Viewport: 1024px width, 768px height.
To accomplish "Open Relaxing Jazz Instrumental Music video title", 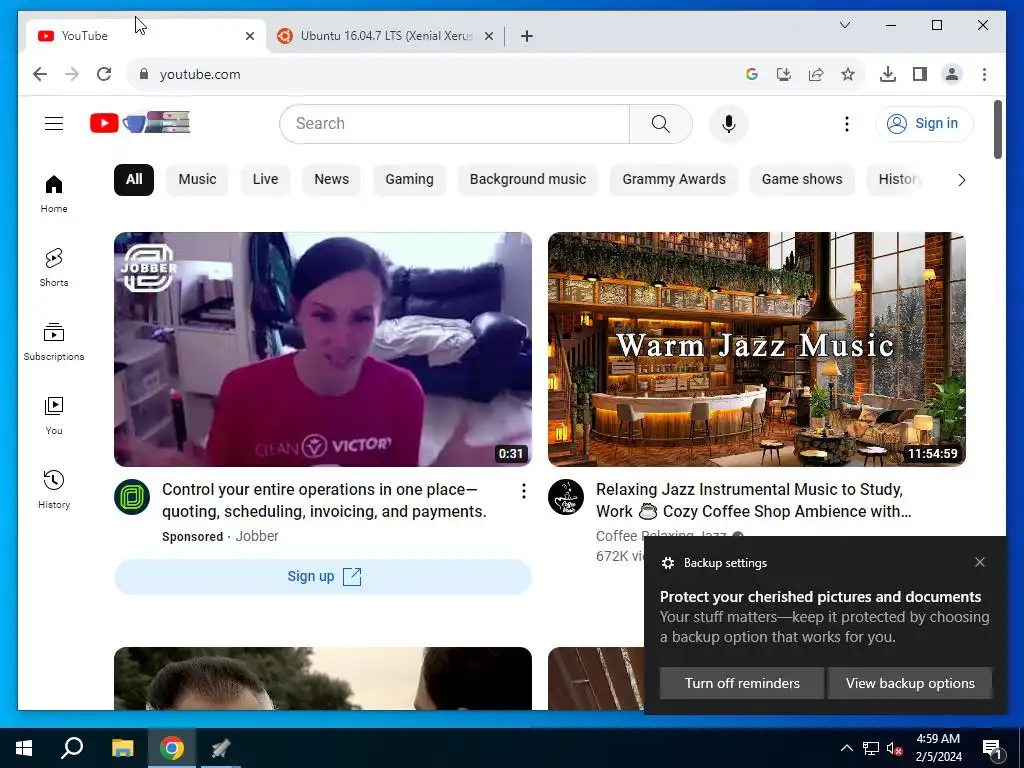I will 754,500.
